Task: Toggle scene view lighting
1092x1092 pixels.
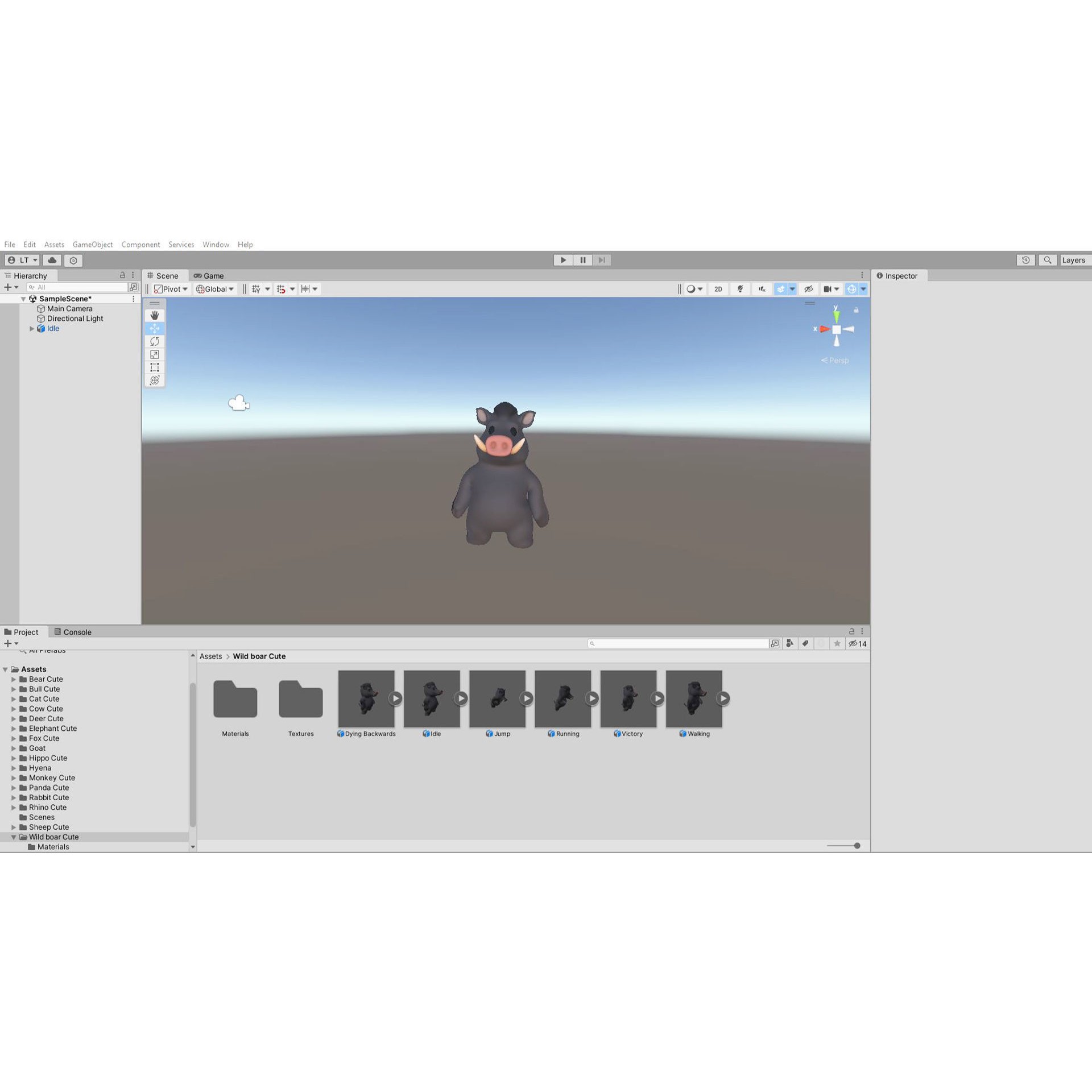Action: pos(740,289)
